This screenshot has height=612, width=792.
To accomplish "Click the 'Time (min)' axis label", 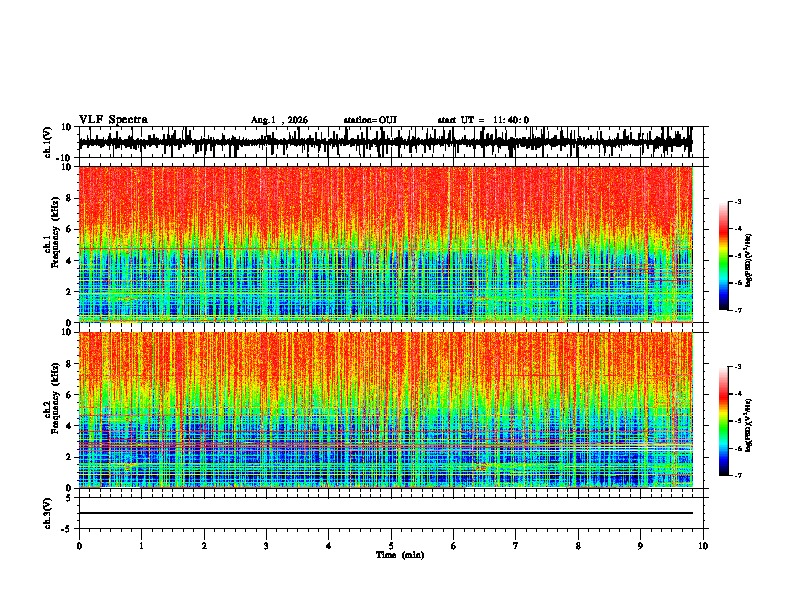I will coord(400,555).
